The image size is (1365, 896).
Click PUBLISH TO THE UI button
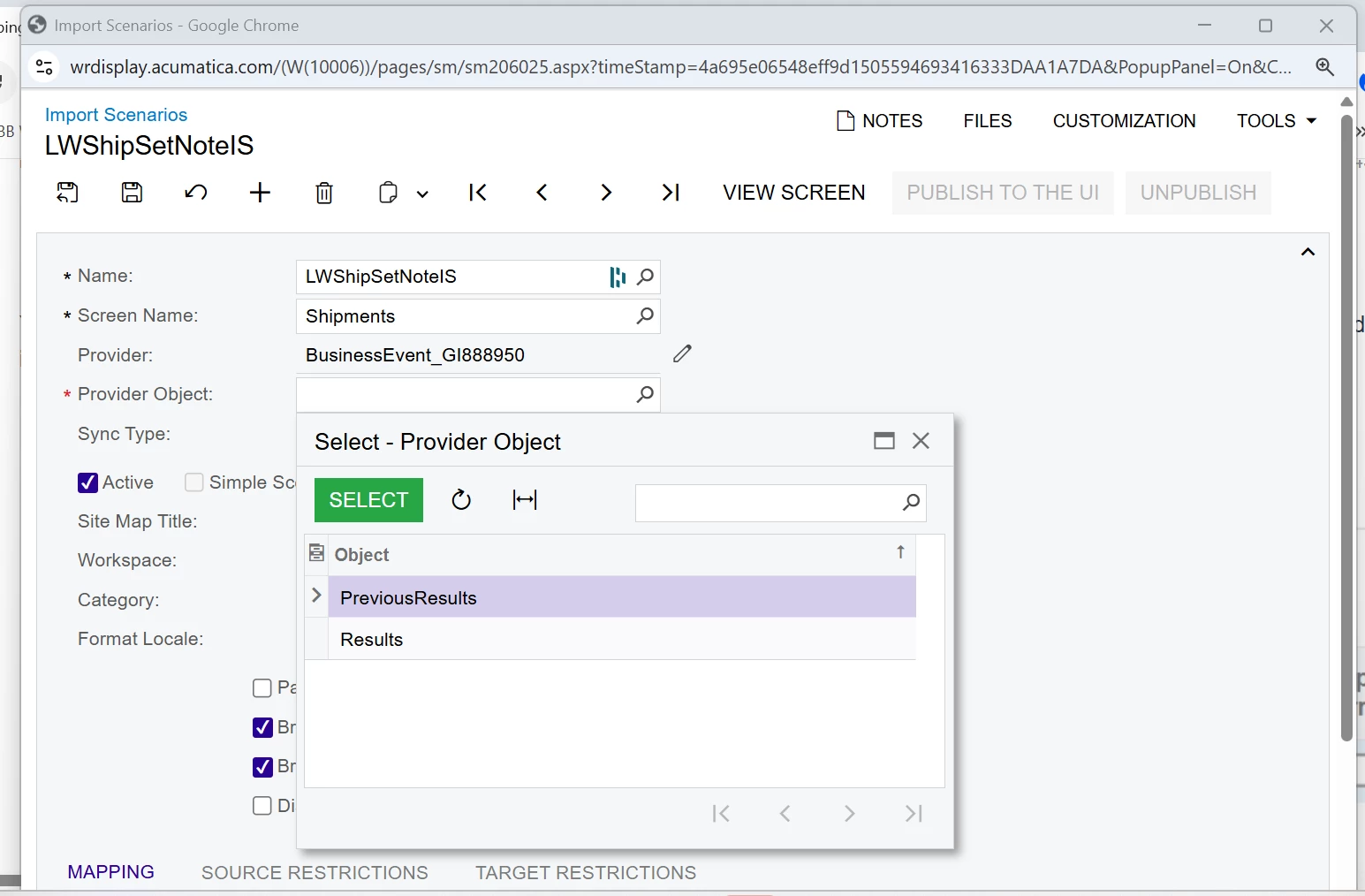pos(1003,193)
